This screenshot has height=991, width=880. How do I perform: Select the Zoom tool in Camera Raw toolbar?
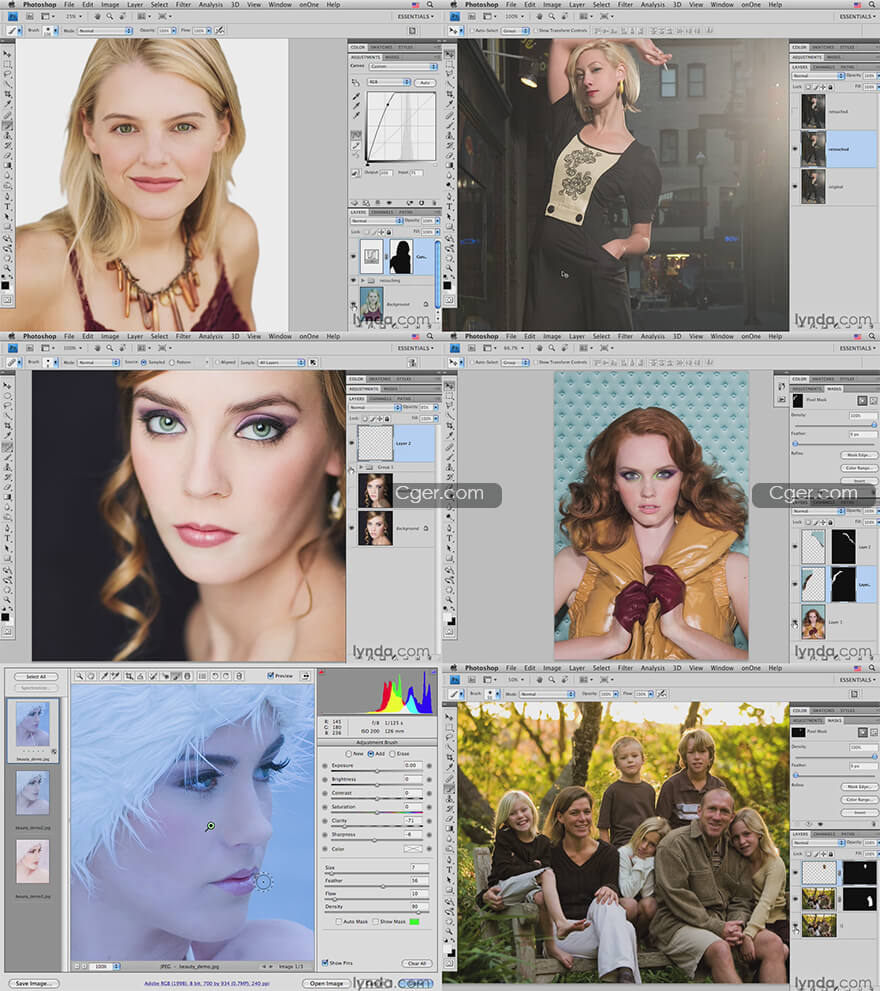click(79, 676)
